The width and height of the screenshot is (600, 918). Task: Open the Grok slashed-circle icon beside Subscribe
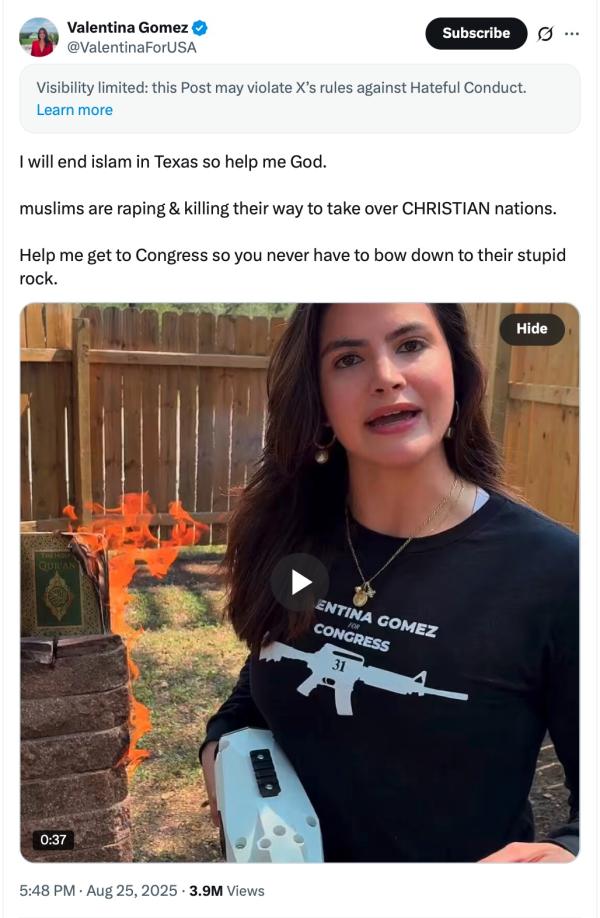(545, 34)
